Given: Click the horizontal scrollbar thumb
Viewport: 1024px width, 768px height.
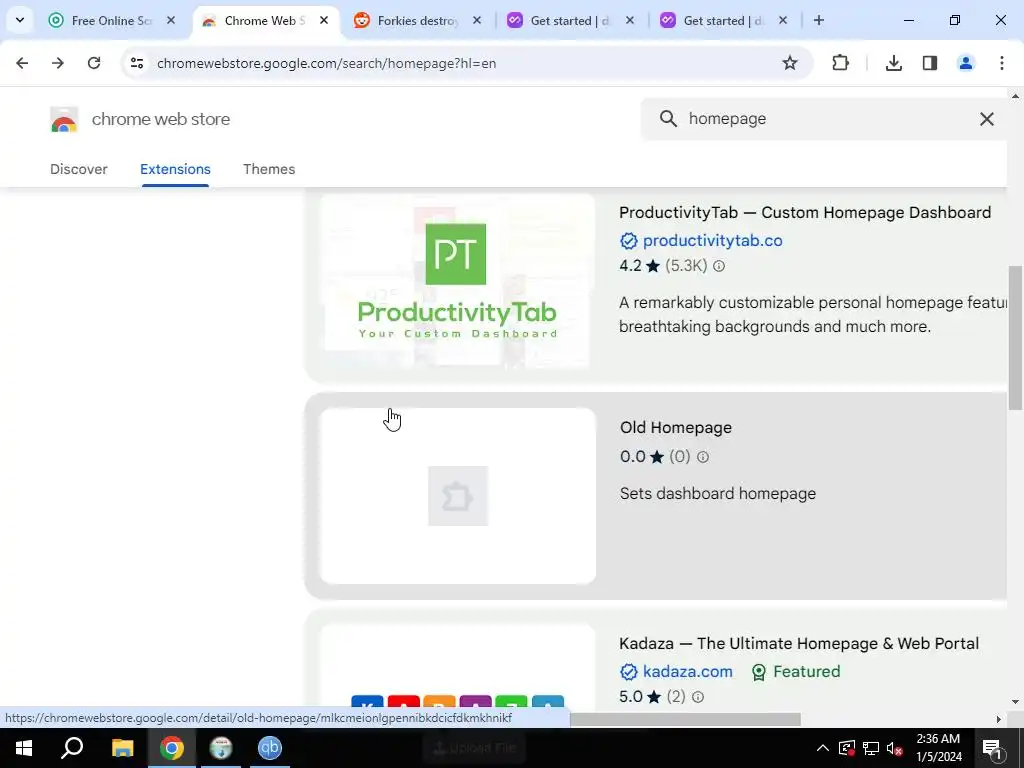Looking at the screenshot, I should (684, 719).
